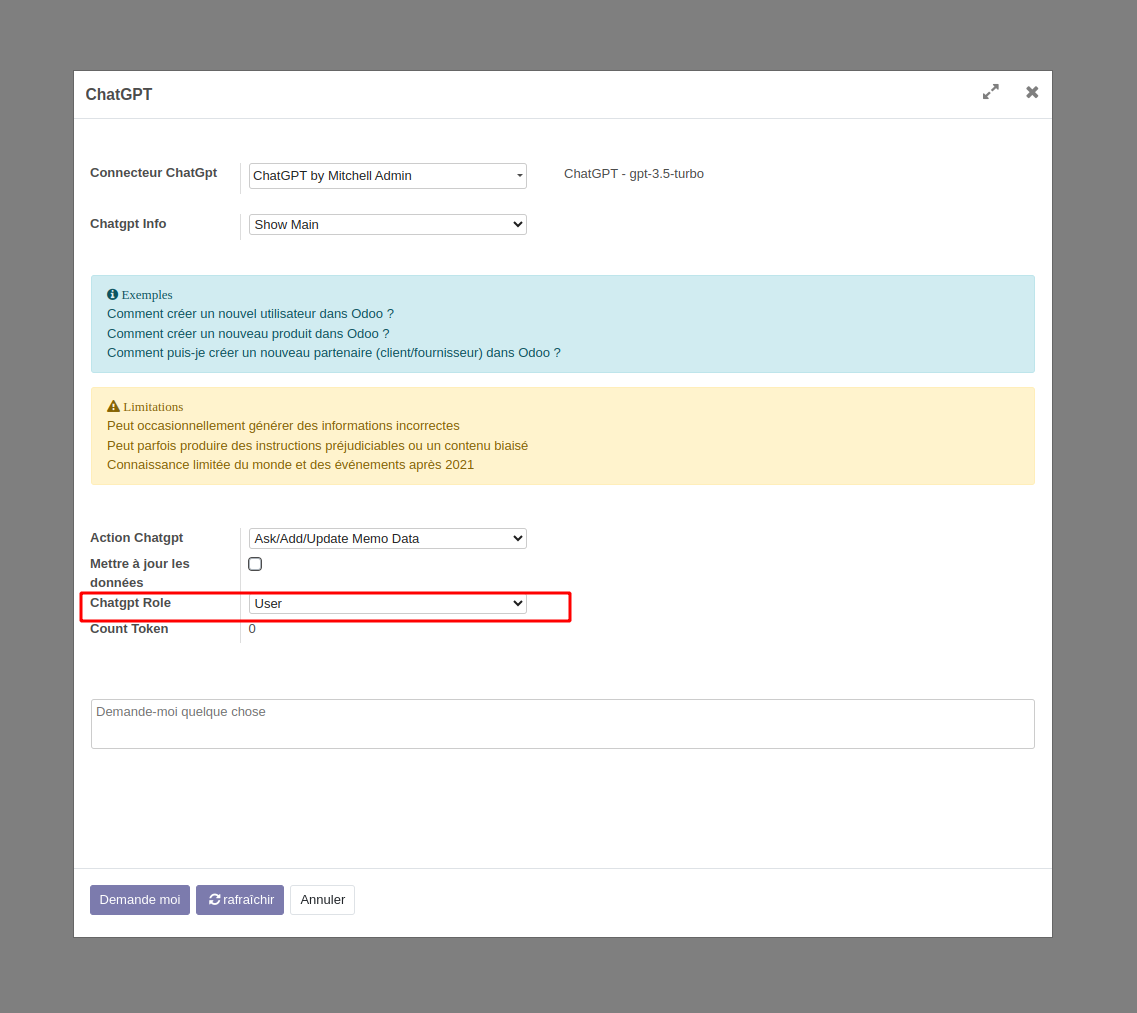
Task: Click example about creating a nouvel utilisateur
Action: (x=250, y=314)
